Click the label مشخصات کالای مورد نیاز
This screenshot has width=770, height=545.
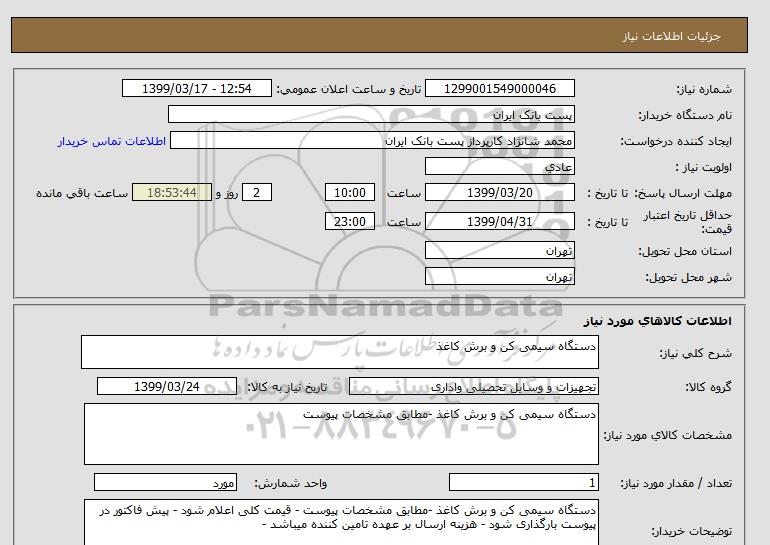coord(667,435)
